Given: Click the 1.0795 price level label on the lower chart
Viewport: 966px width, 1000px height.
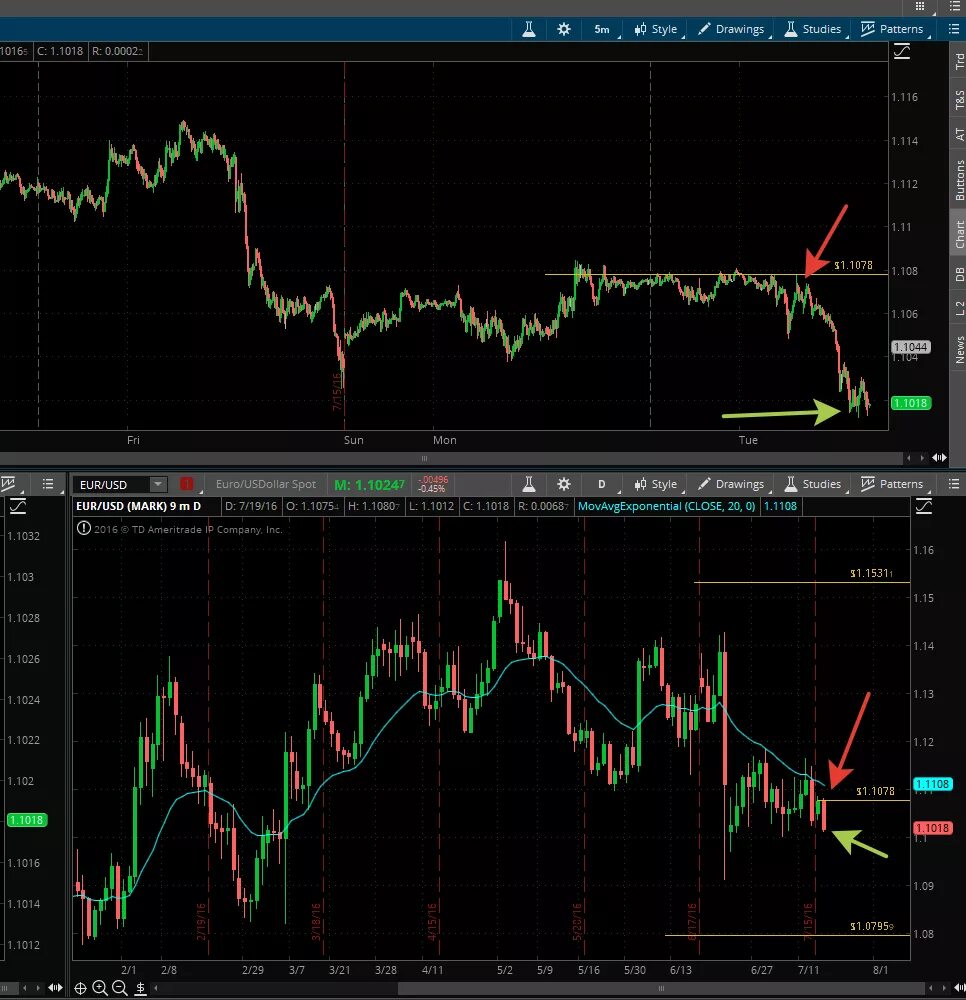Looking at the screenshot, I should (872, 926).
